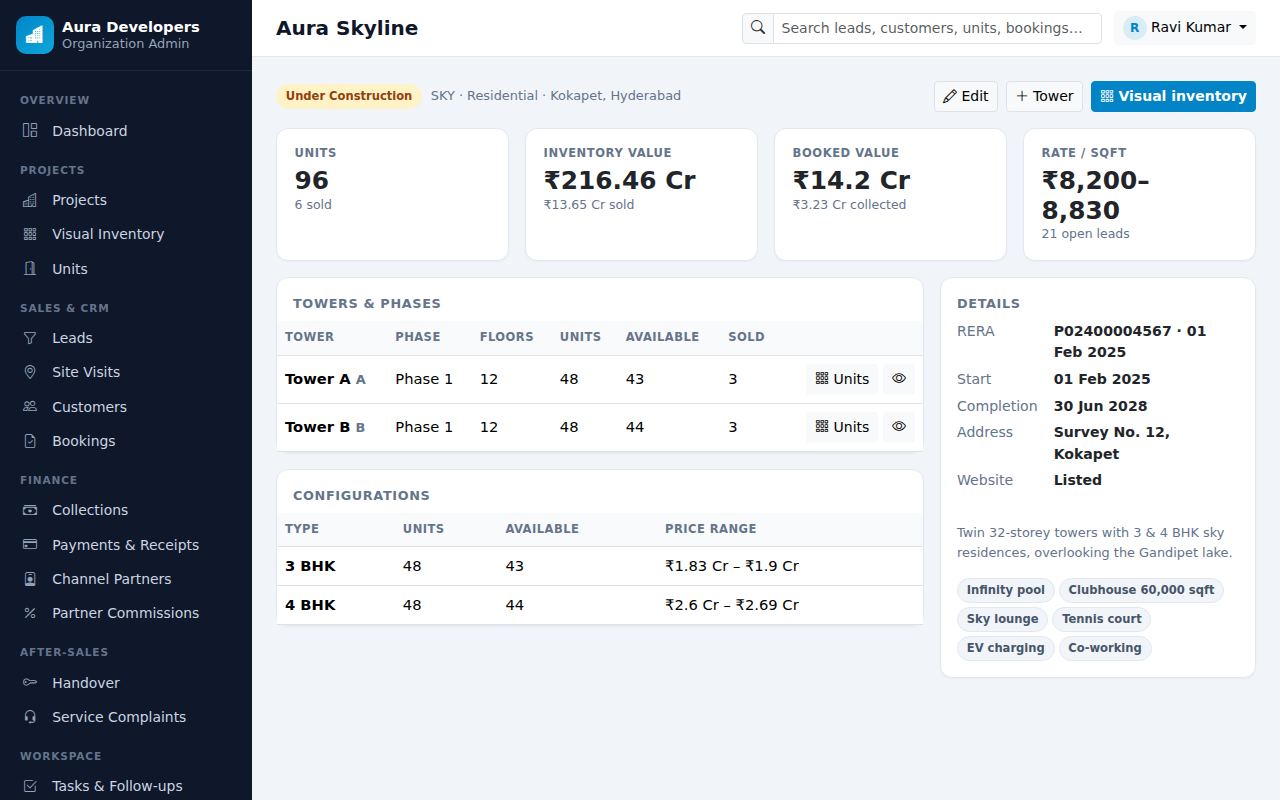Screen dimensions: 1280x800
Task: Select the 3 BHK configuration row
Action: coord(600,566)
